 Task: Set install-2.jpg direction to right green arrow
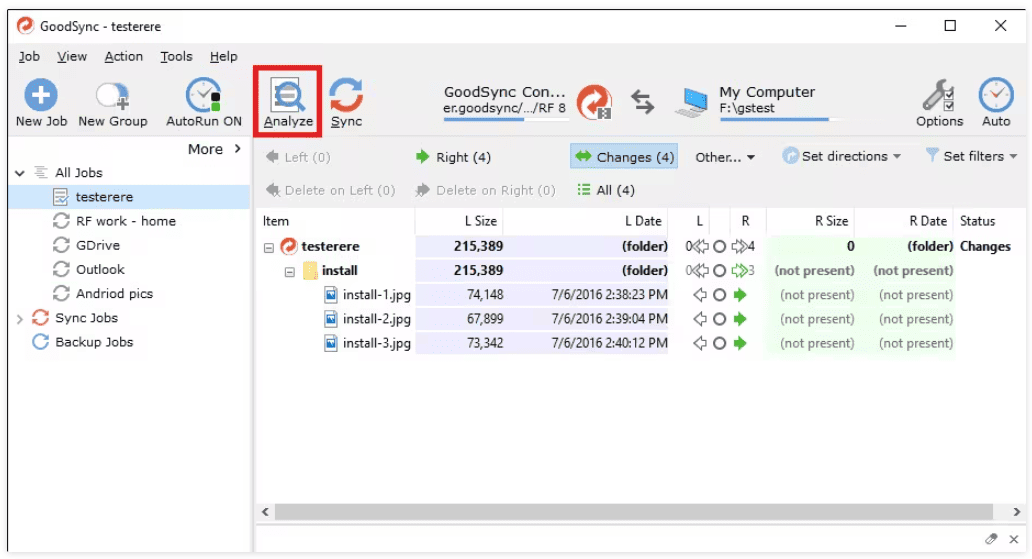pos(740,319)
